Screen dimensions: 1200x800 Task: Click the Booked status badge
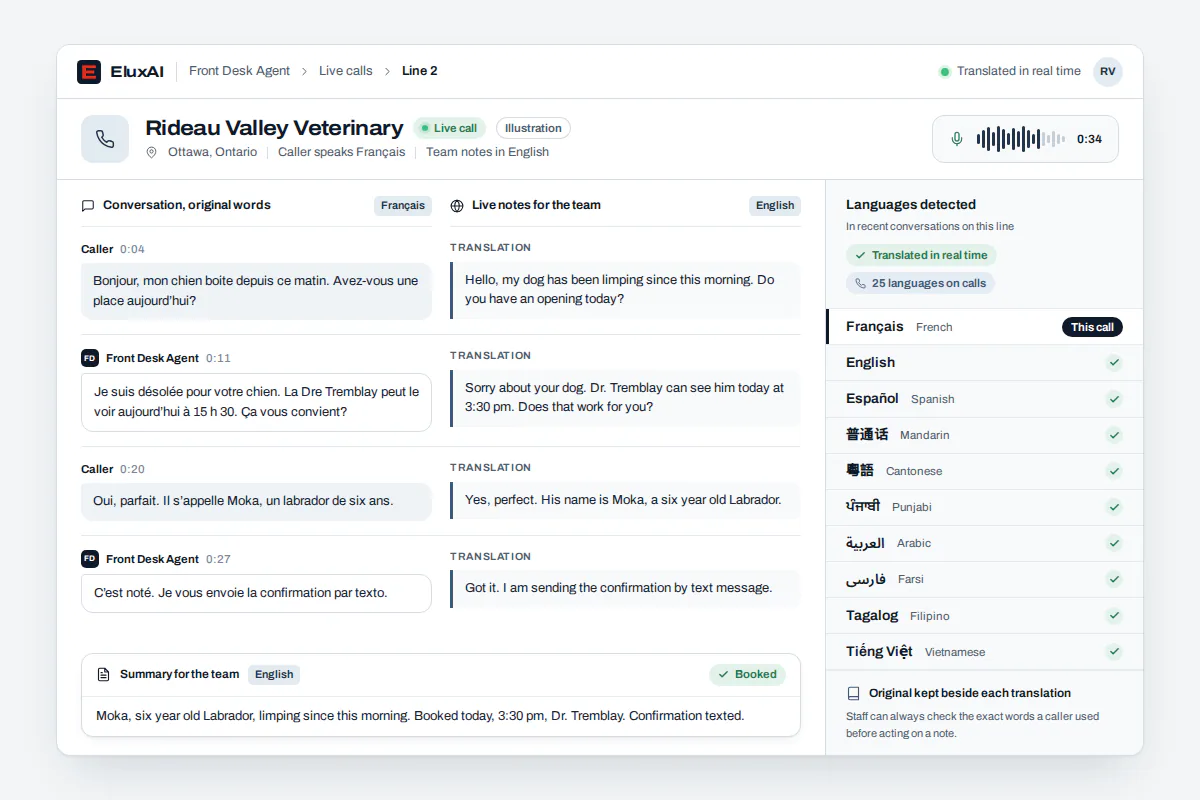(747, 674)
